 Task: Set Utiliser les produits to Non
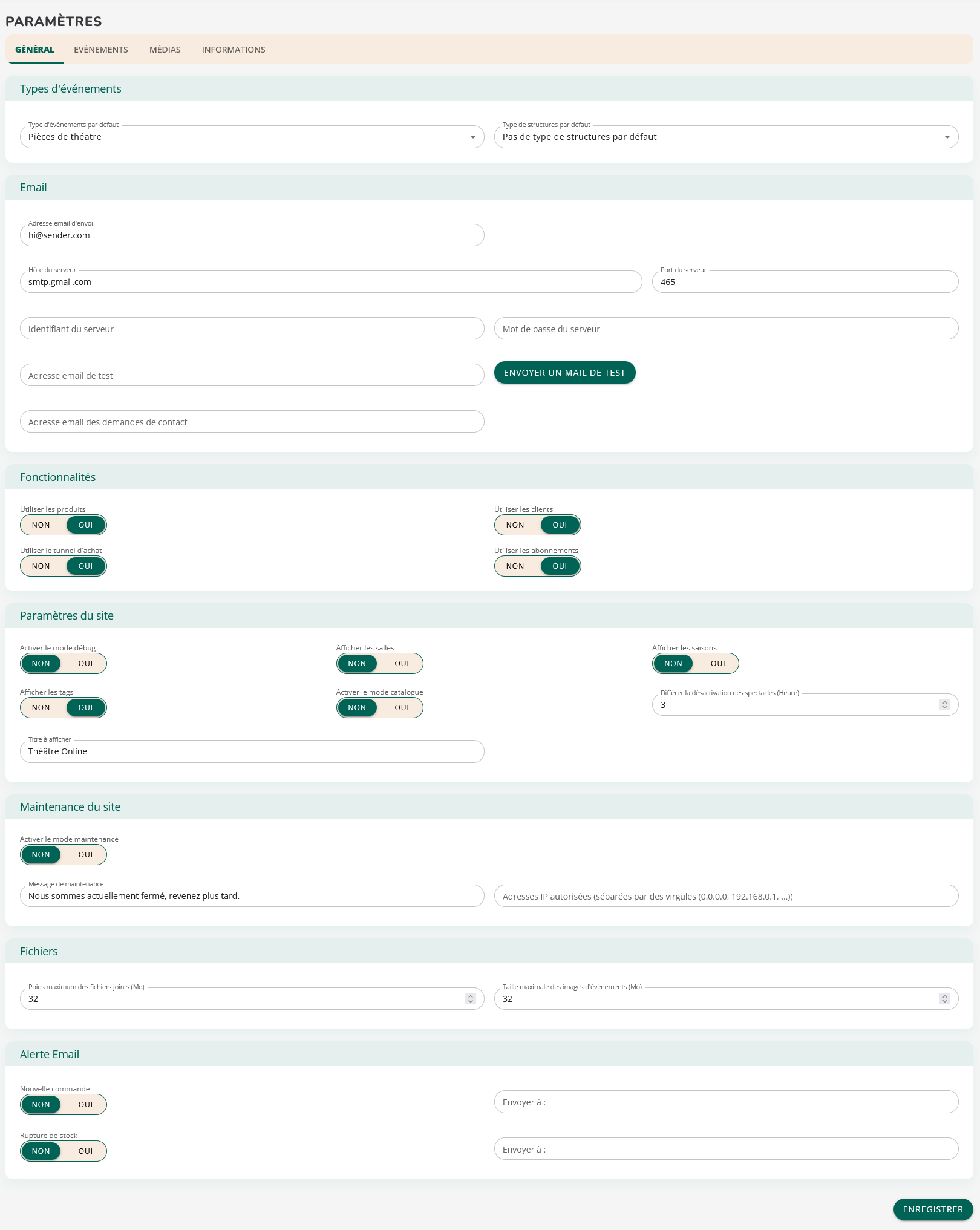tap(41, 525)
